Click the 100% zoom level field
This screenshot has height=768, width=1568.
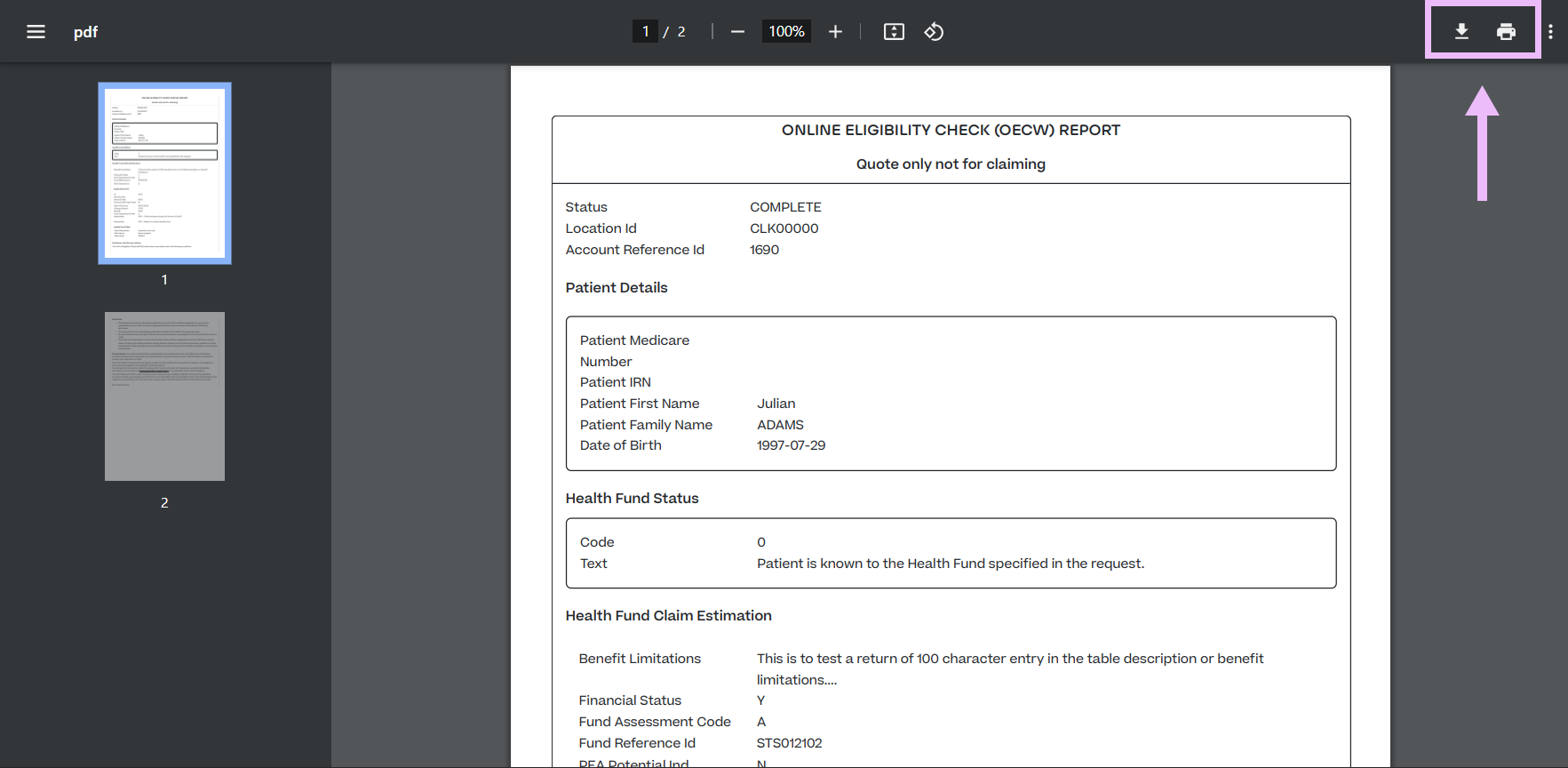tap(786, 31)
